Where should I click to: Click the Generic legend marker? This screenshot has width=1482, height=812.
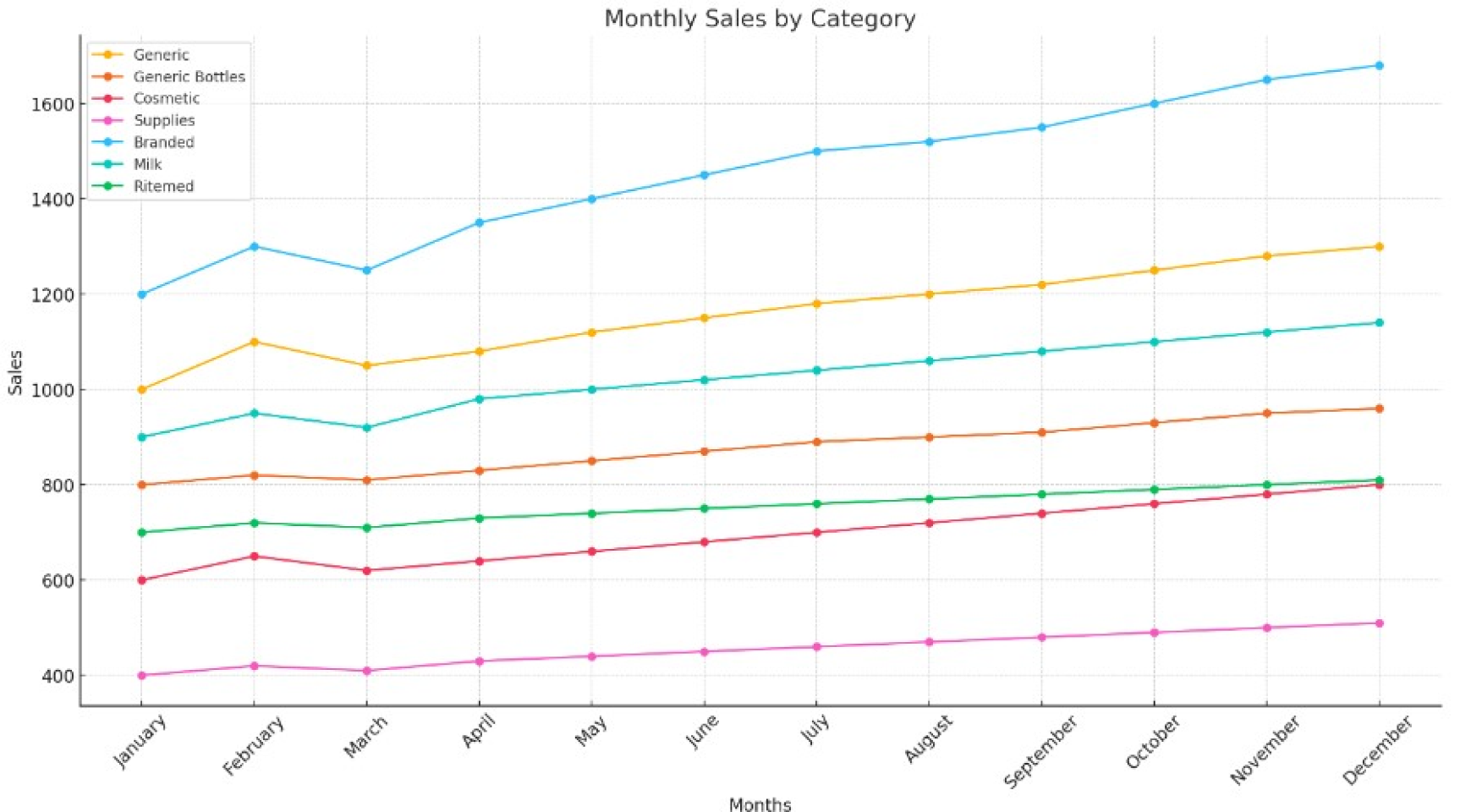(x=107, y=55)
